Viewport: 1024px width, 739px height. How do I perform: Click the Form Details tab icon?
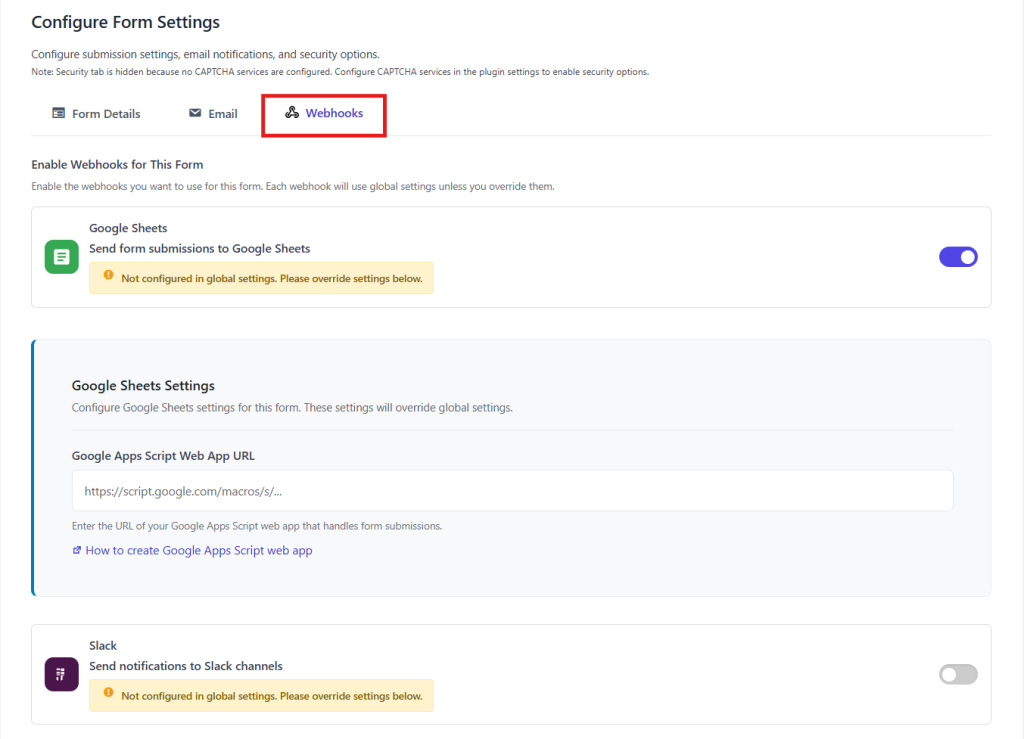point(60,113)
